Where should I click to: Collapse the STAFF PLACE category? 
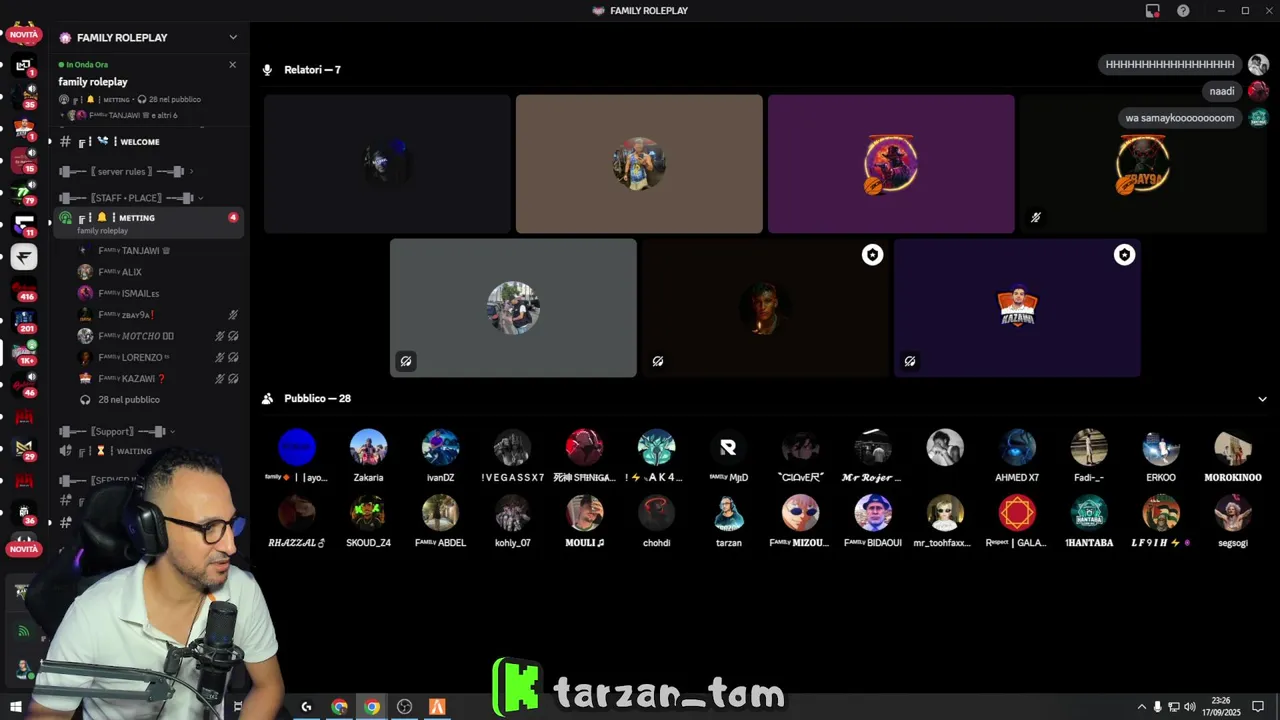click(131, 198)
